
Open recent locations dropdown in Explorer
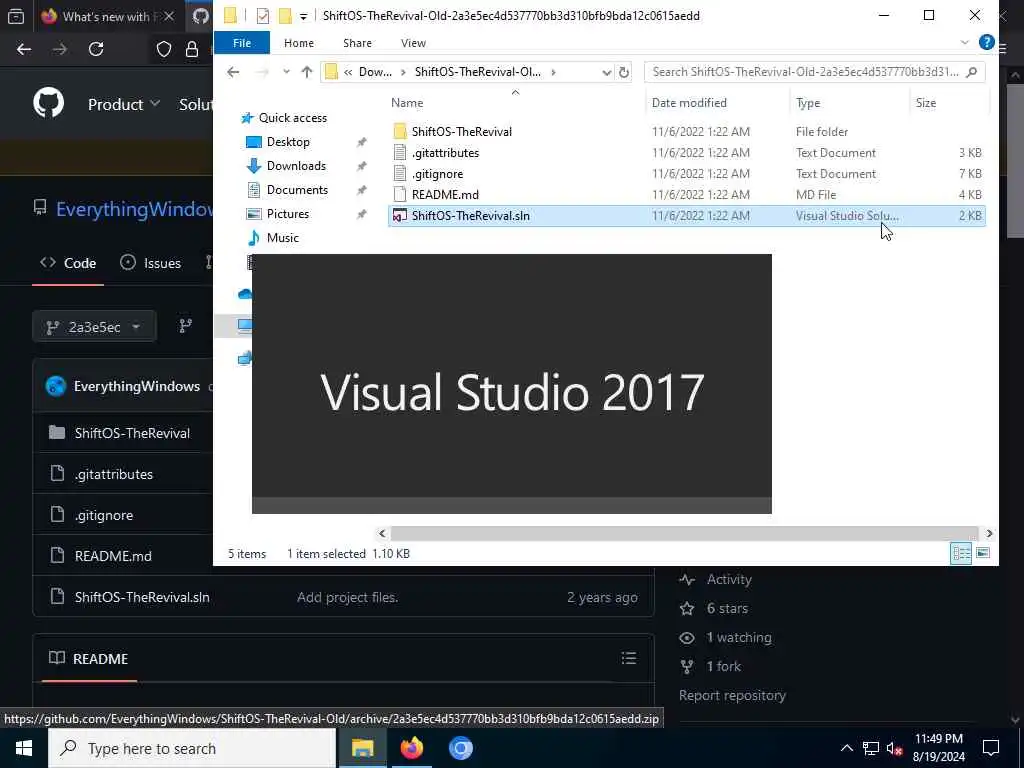click(x=286, y=72)
